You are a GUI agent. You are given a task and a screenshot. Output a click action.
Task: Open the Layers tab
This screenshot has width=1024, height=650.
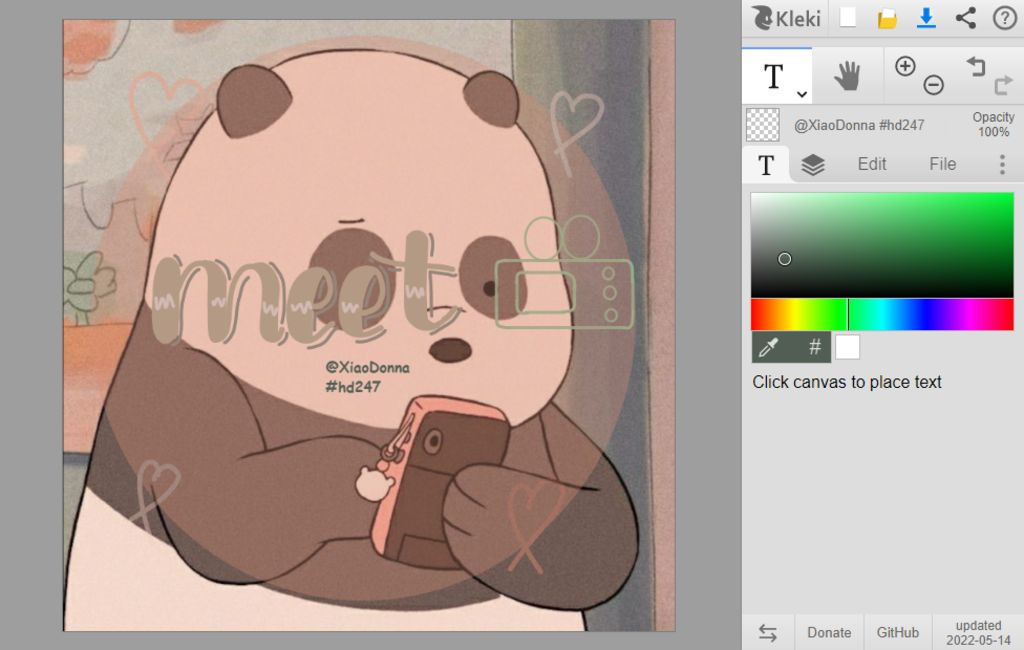point(812,165)
